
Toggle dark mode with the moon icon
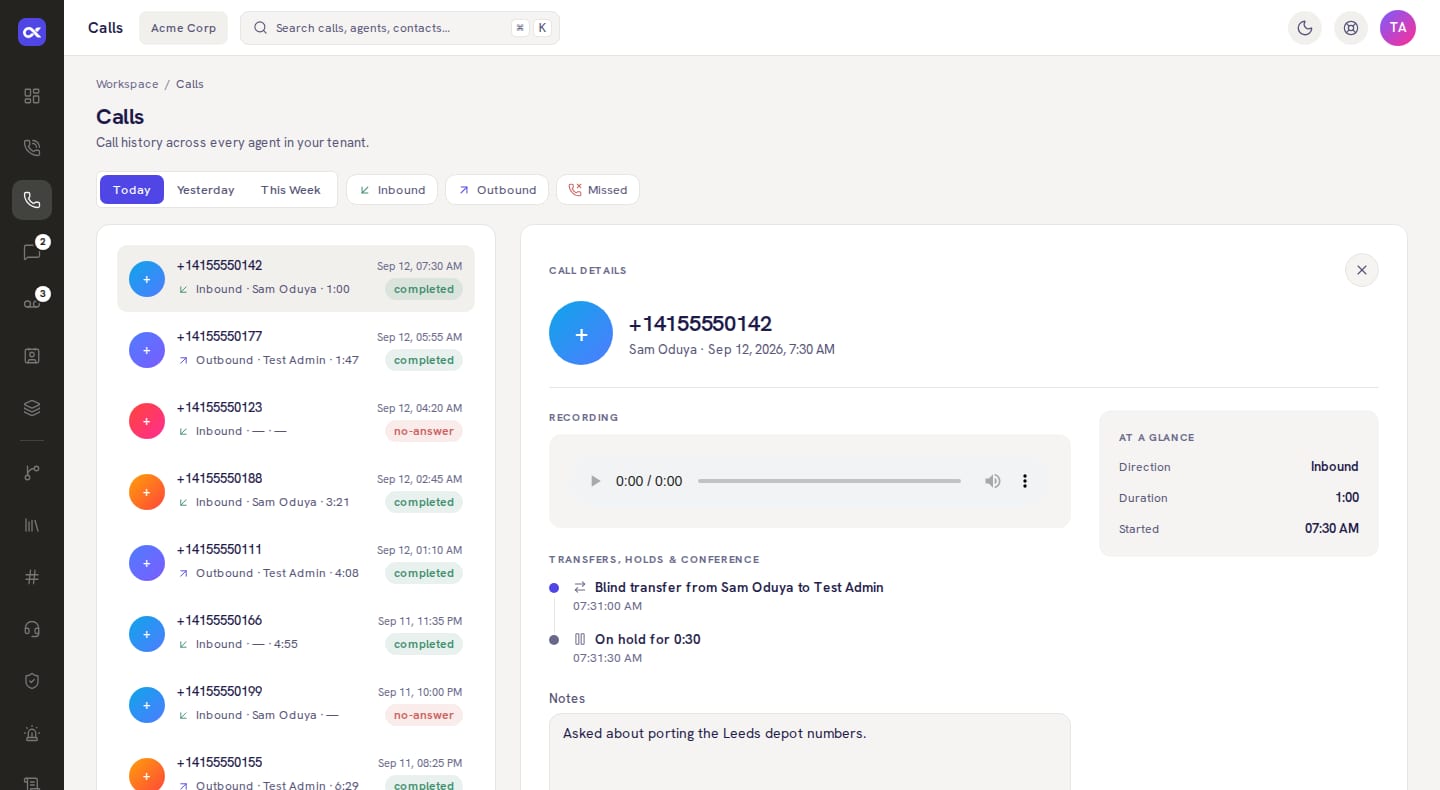(x=1305, y=28)
